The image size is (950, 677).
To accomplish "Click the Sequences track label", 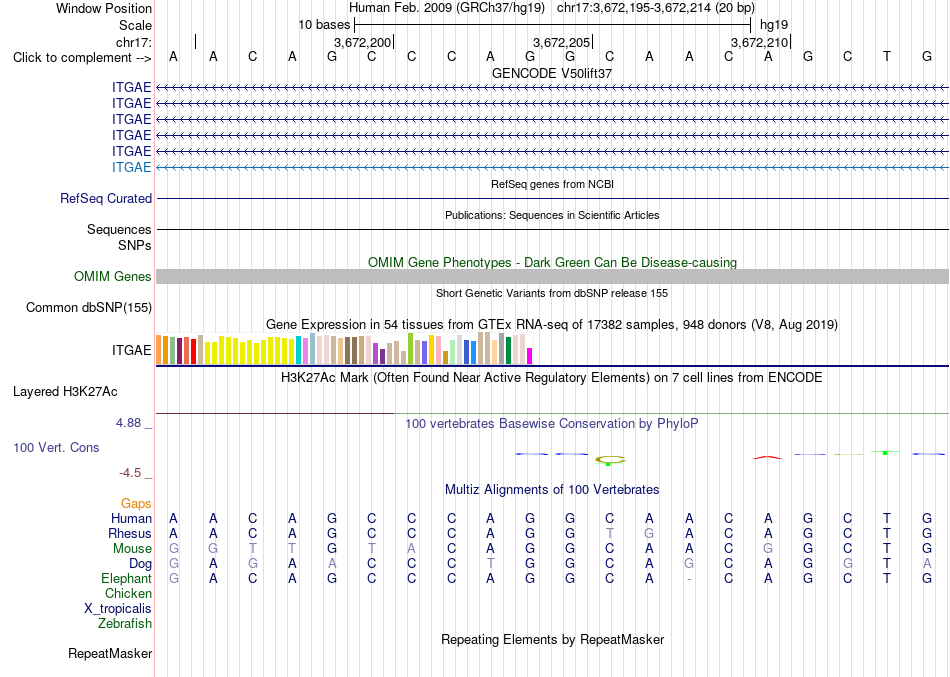I will click(119, 230).
